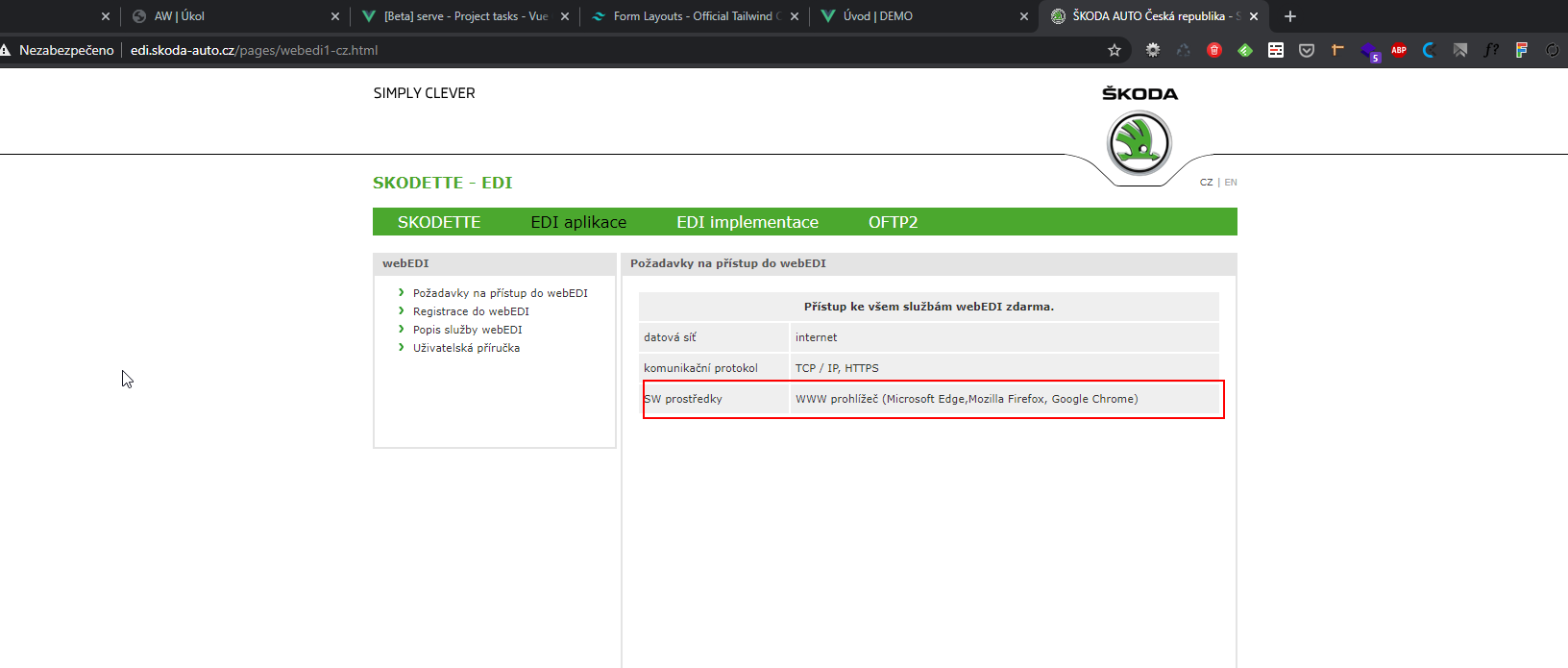The image size is (1568, 668).
Task: Open the purple extension with badge 5
Action: point(1369,51)
